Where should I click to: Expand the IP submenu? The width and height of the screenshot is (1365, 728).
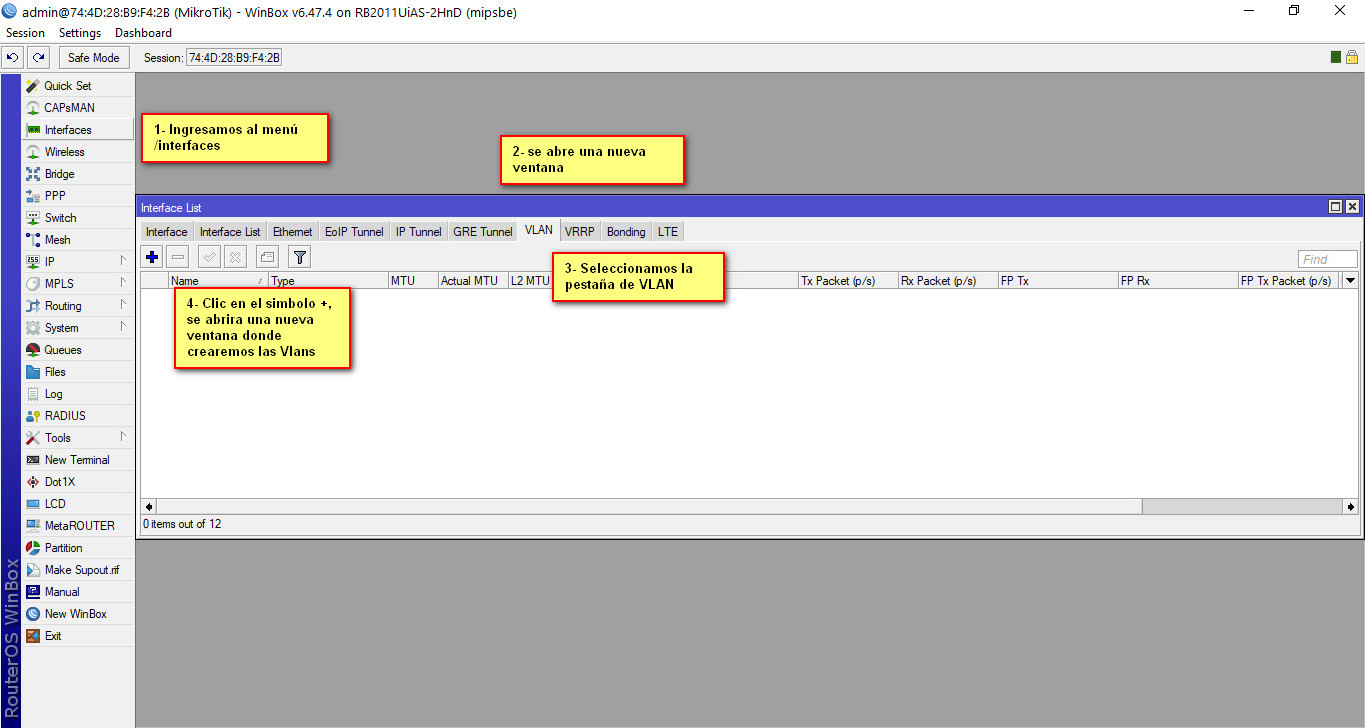(50, 262)
